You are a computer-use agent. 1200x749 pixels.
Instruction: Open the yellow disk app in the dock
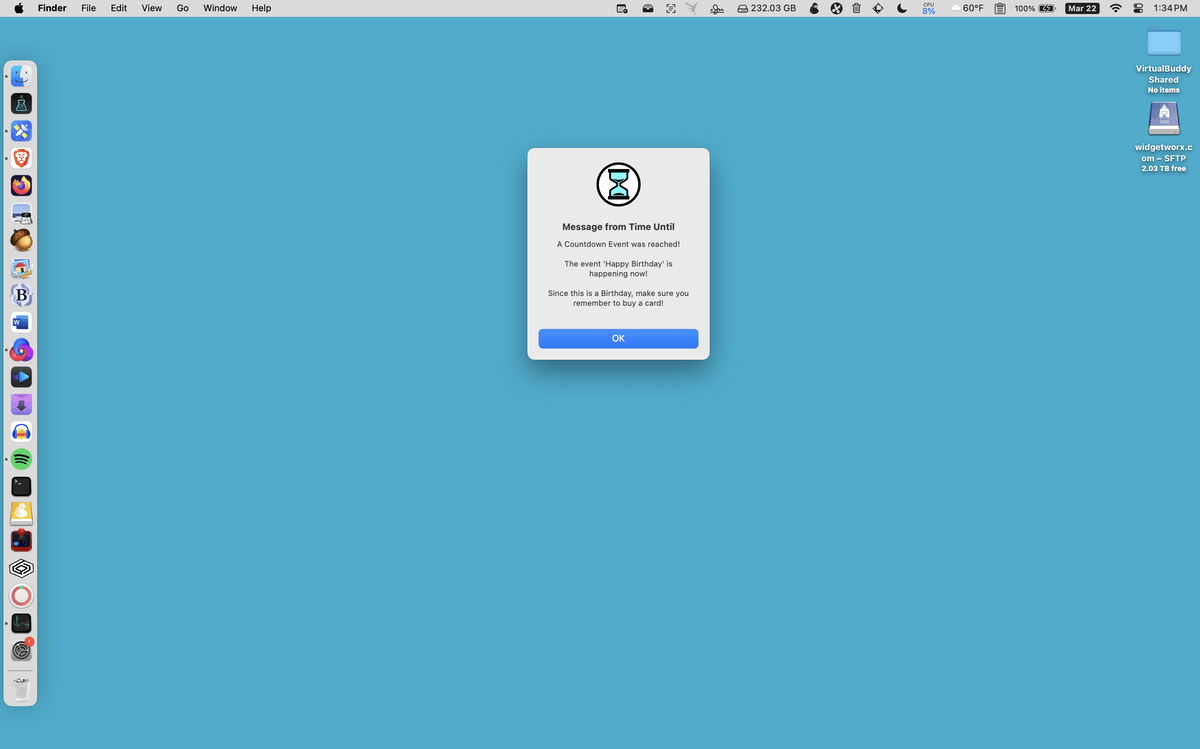pos(21,514)
